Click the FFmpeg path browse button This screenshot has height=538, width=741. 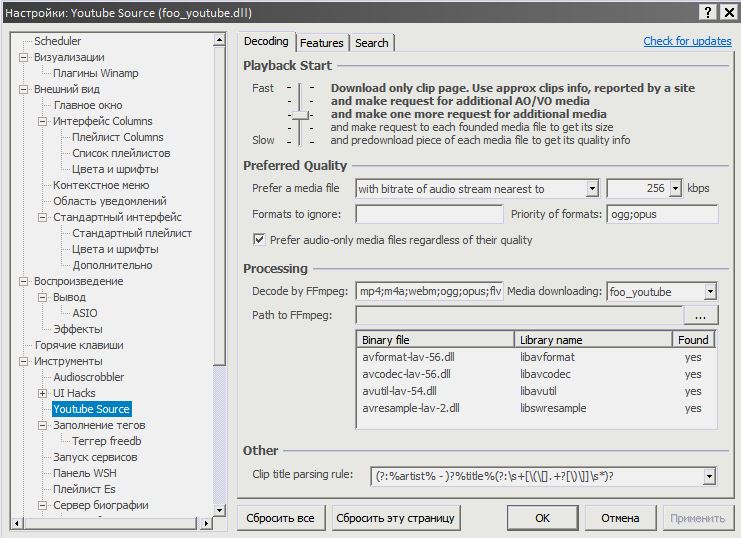pyautogui.click(x=701, y=315)
